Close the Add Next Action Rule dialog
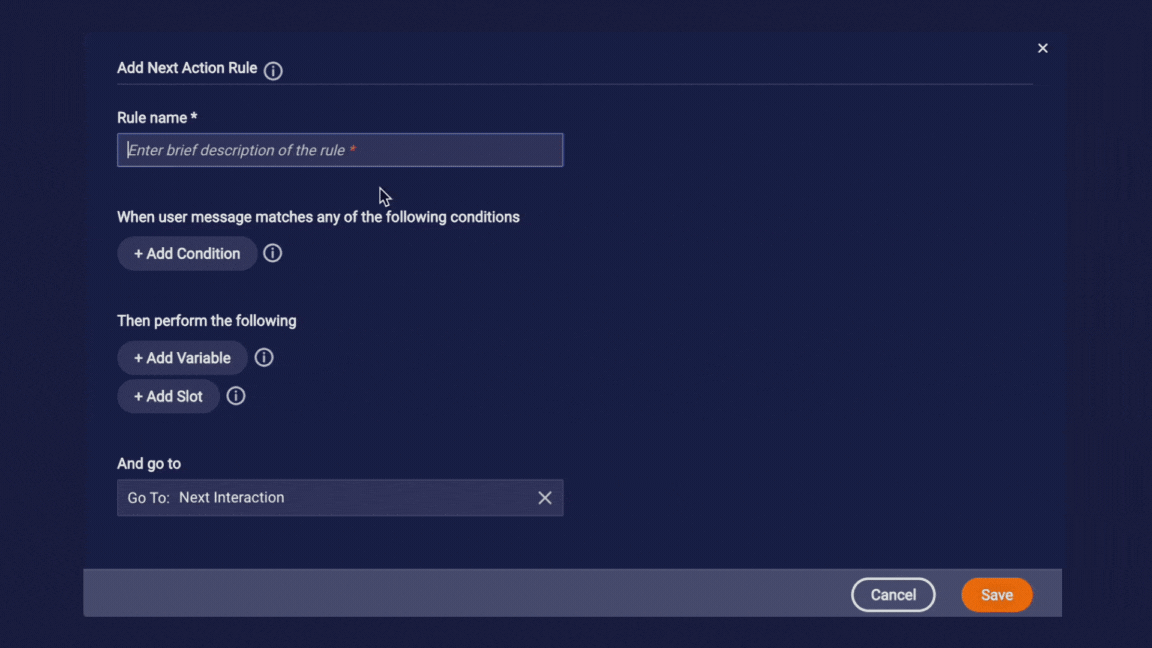1152x648 pixels. tap(1043, 48)
